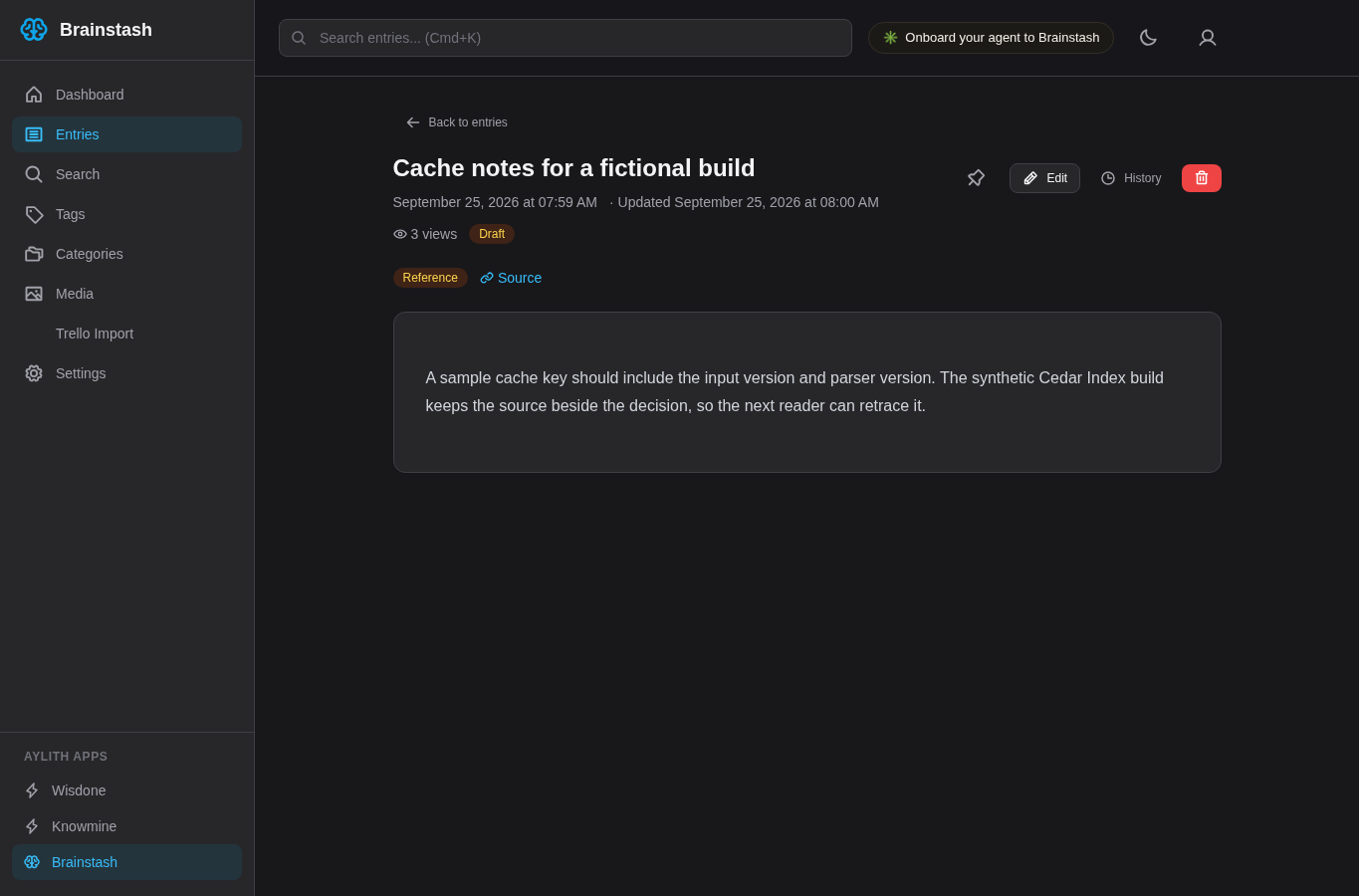Go back to entries

456,122
